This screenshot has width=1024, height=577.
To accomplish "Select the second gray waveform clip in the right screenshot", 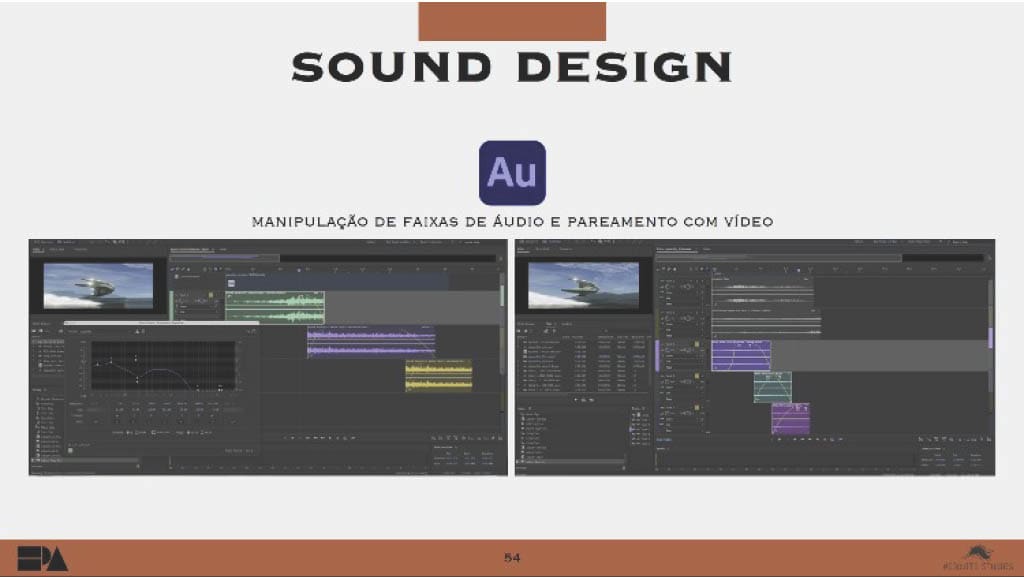I will click(x=765, y=324).
